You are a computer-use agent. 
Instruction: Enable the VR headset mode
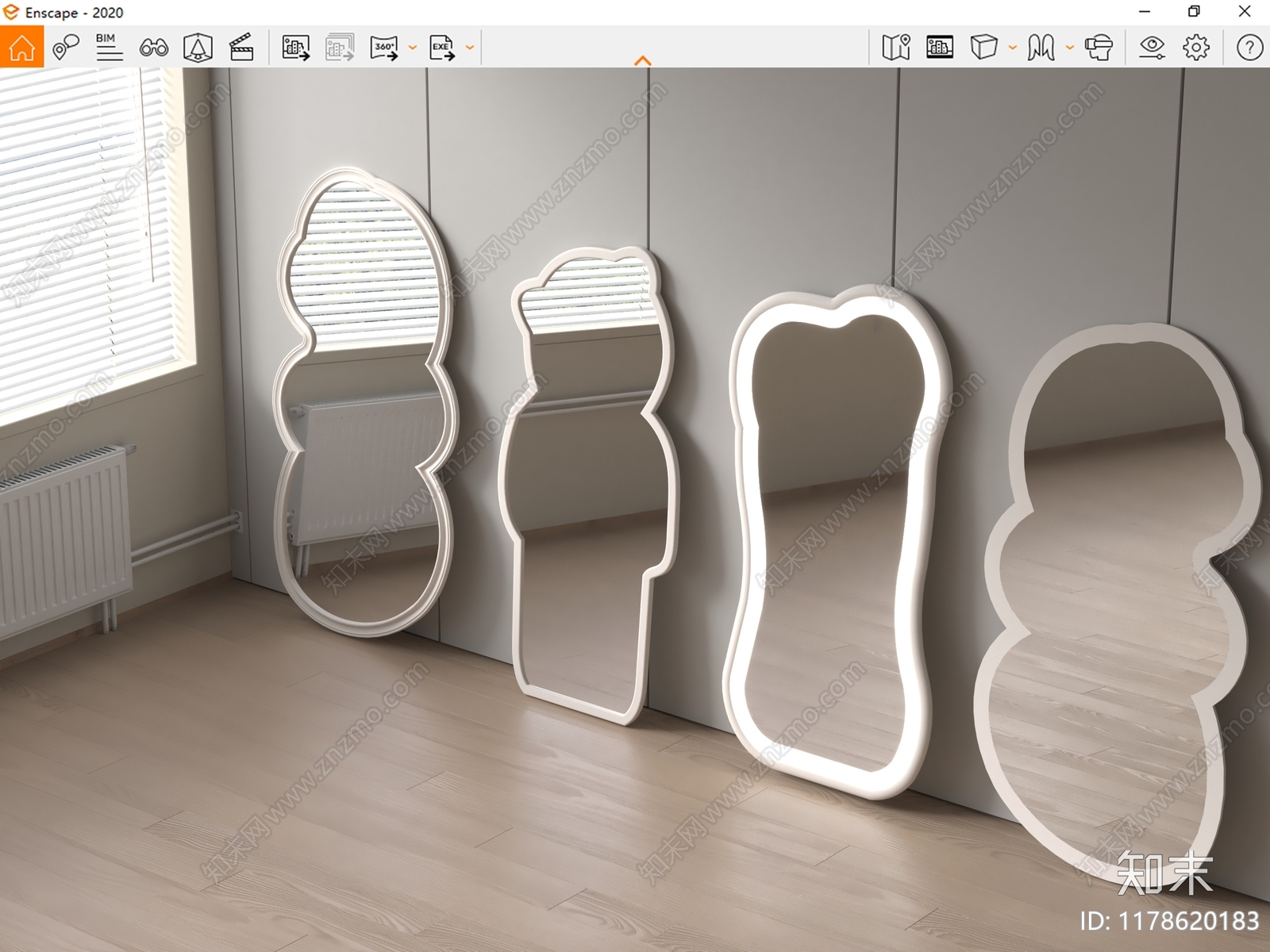coord(1099,48)
